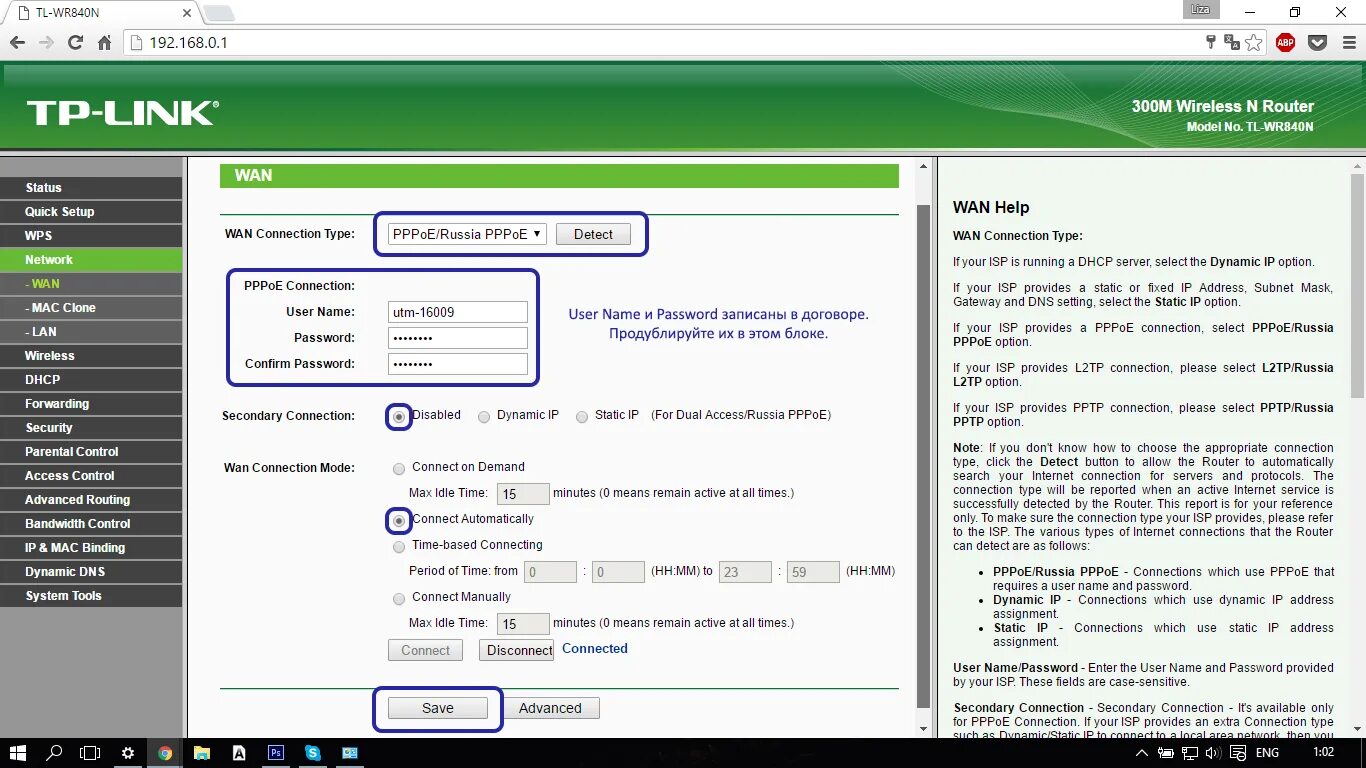Open Skype from the taskbar
The image size is (1366, 768).
tap(313, 753)
